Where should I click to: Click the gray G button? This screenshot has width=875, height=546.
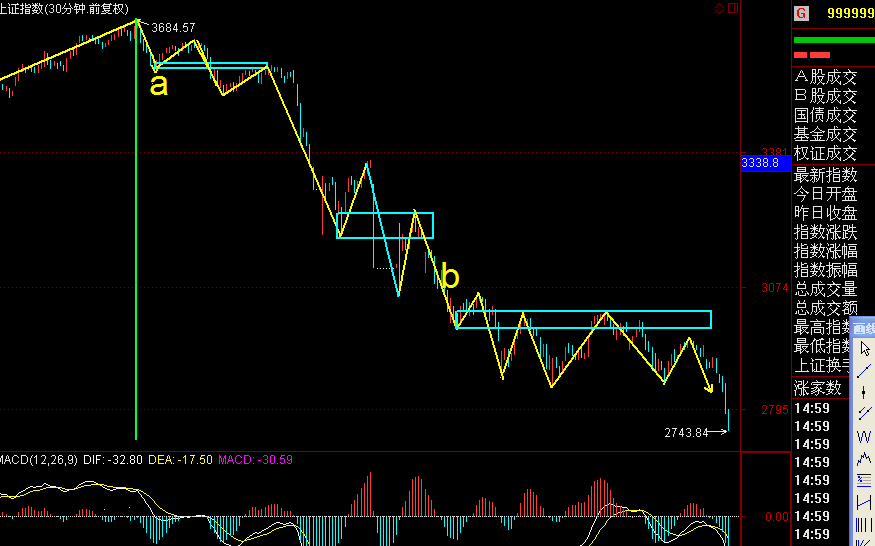click(x=801, y=13)
